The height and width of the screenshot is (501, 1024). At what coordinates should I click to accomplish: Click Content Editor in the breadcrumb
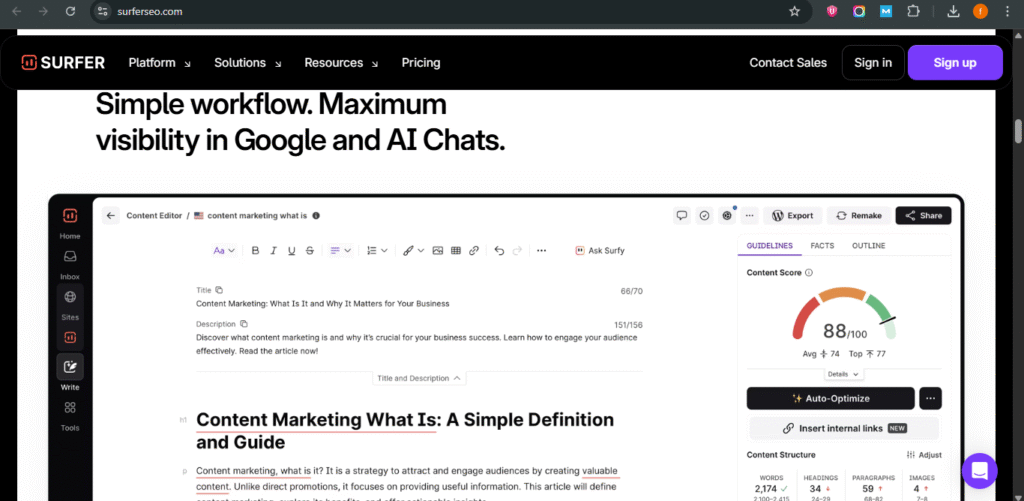click(154, 216)
